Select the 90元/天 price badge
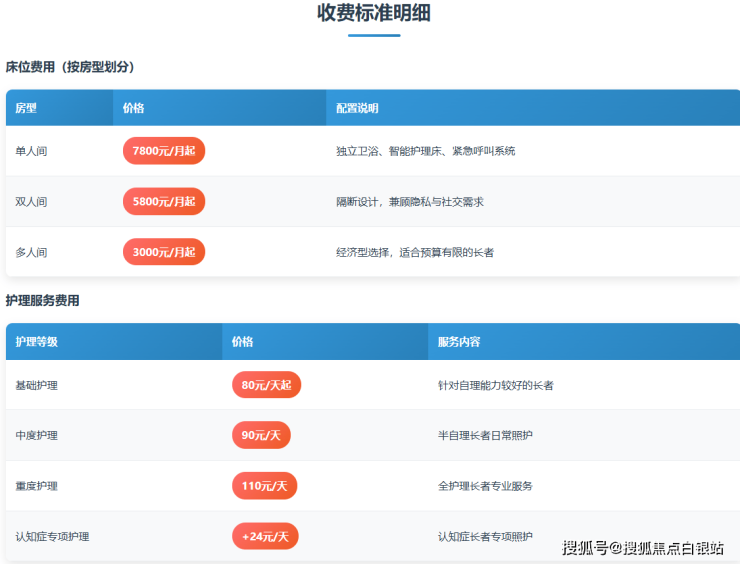 261,435
